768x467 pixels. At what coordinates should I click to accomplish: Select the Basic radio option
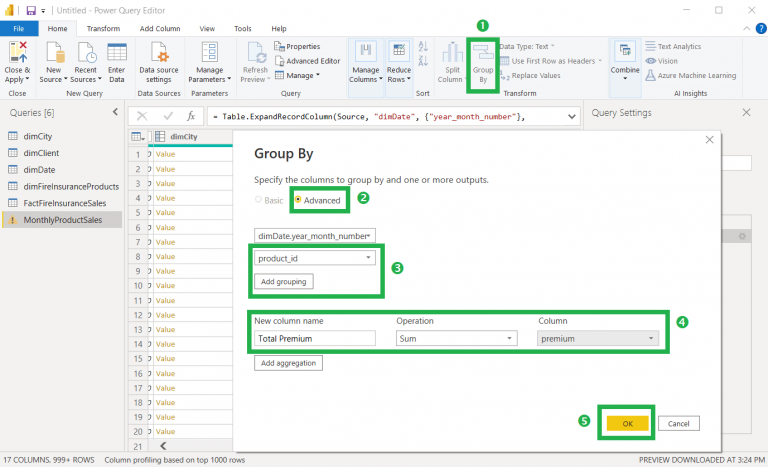click(269, 200)
